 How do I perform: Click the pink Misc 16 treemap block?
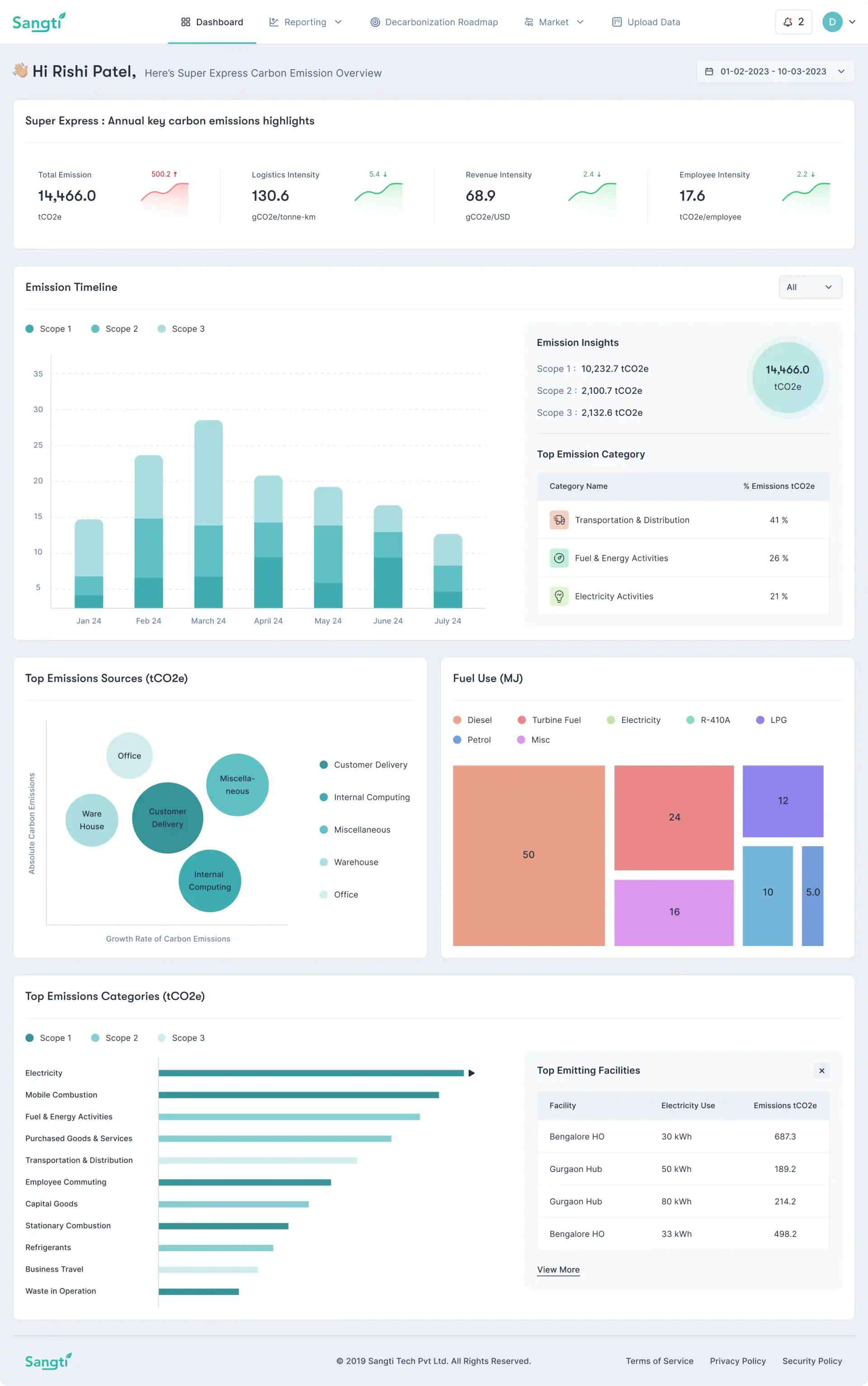pos(674,913)
